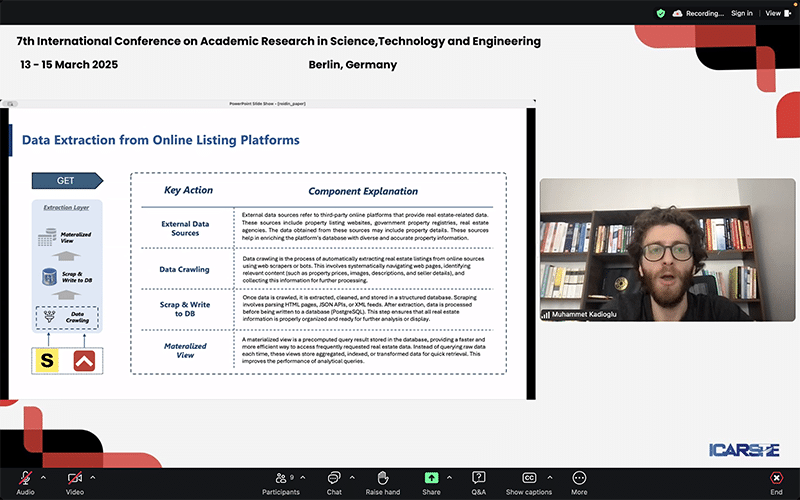
Task: Expand sharing options arrow beside Share
Action: pos(449,478)
